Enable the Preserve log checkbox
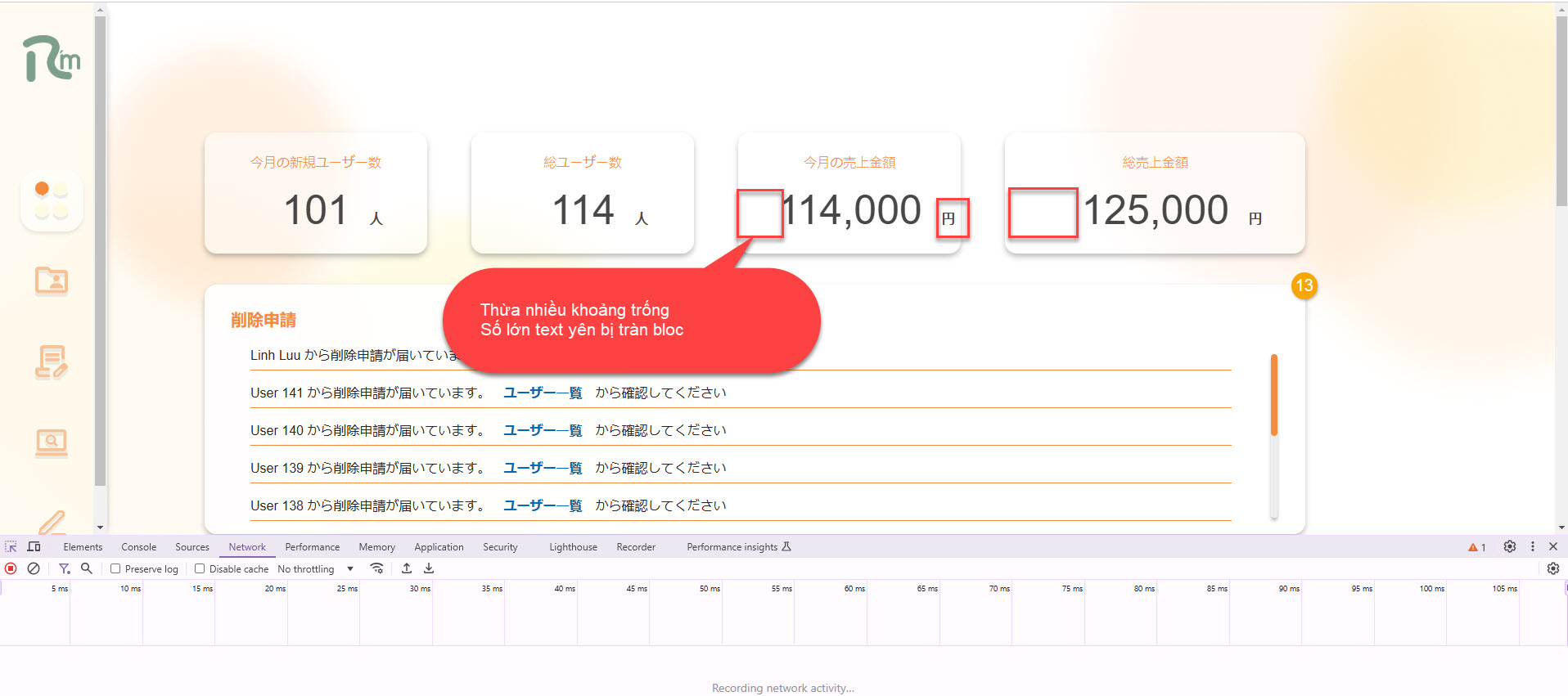This screenshot has width=1568, height=696. [x=115, y=568]
